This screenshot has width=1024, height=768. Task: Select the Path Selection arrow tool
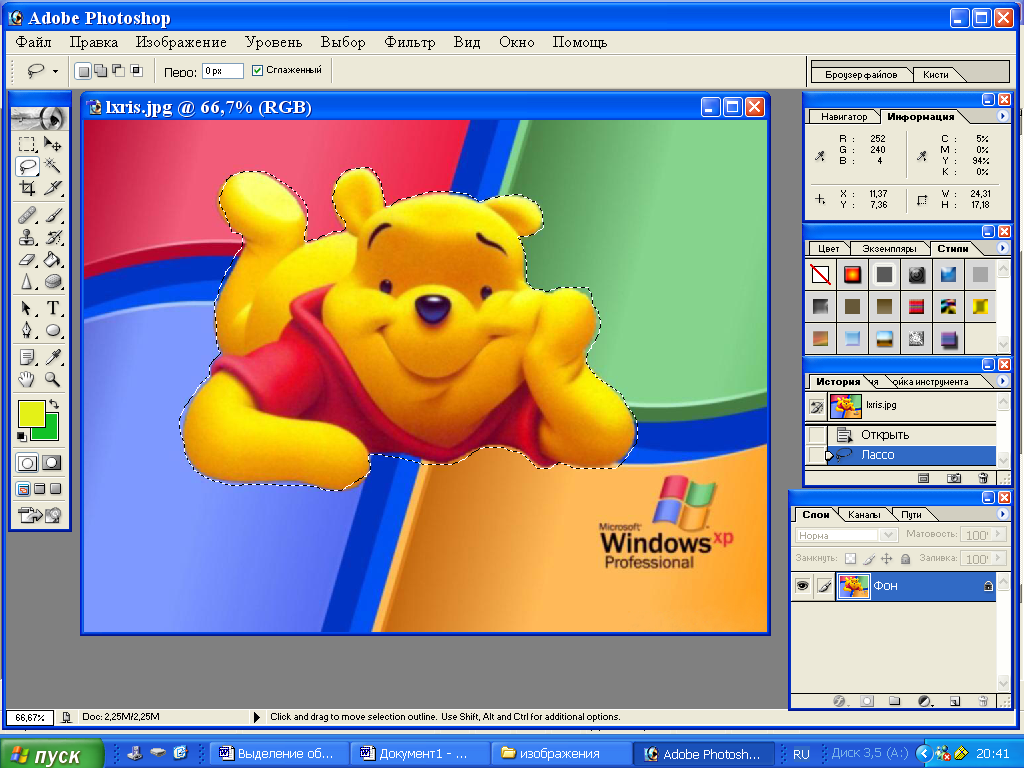tap(27, 308)
